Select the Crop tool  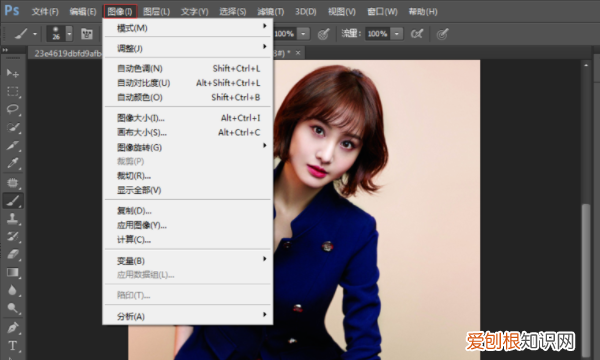pyautogui.click(x=13, y=145)
